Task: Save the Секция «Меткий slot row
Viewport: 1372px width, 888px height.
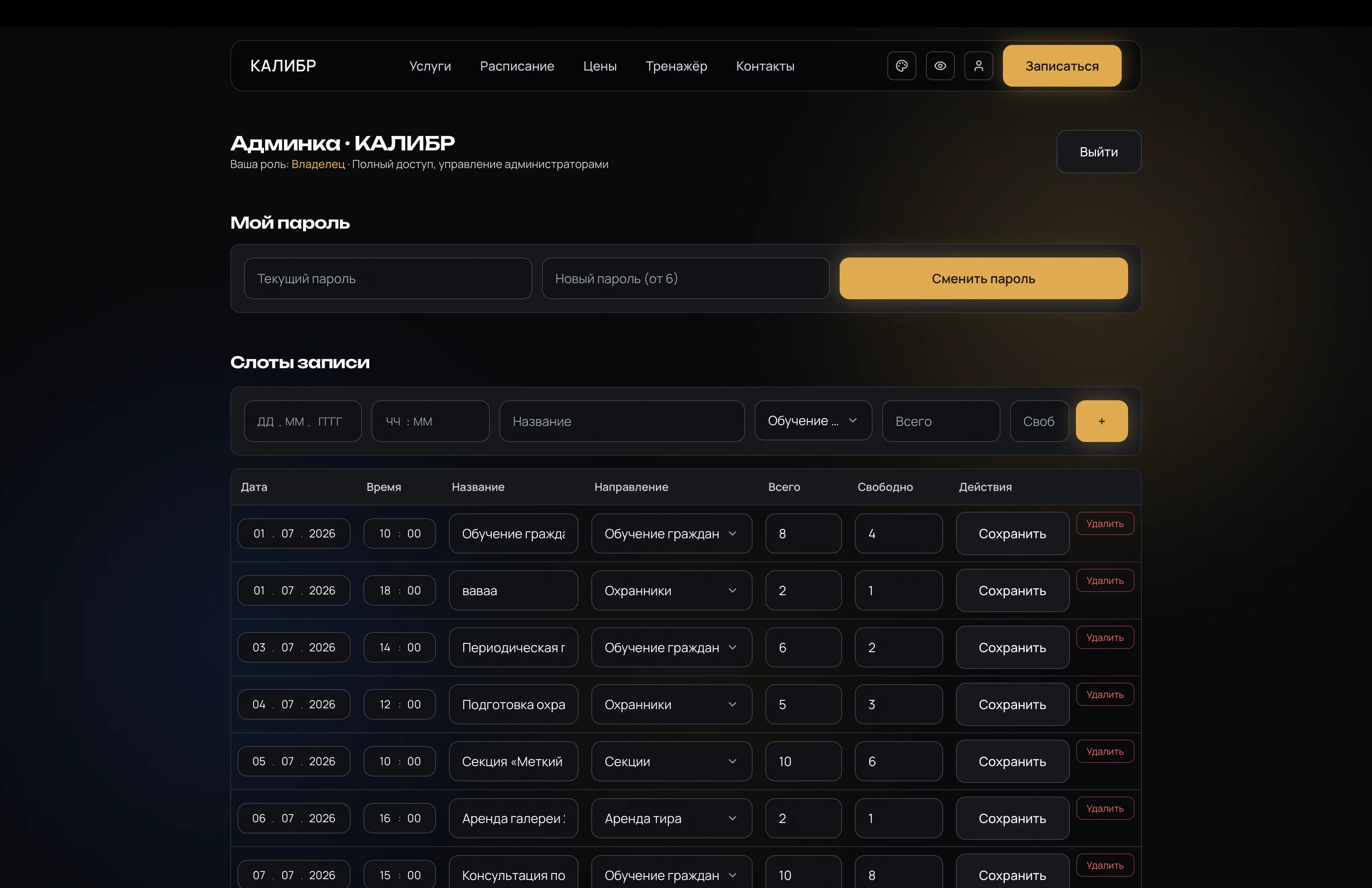Action: (x=1012, y=761)
